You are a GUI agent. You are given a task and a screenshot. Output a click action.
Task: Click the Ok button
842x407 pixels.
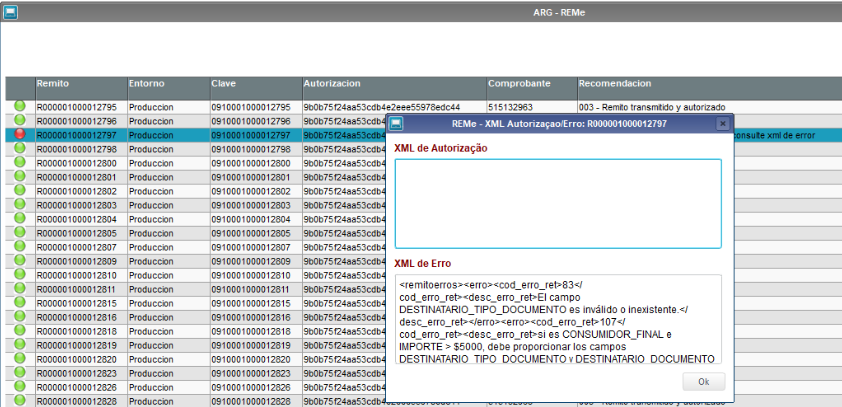[x=703, y=382]
